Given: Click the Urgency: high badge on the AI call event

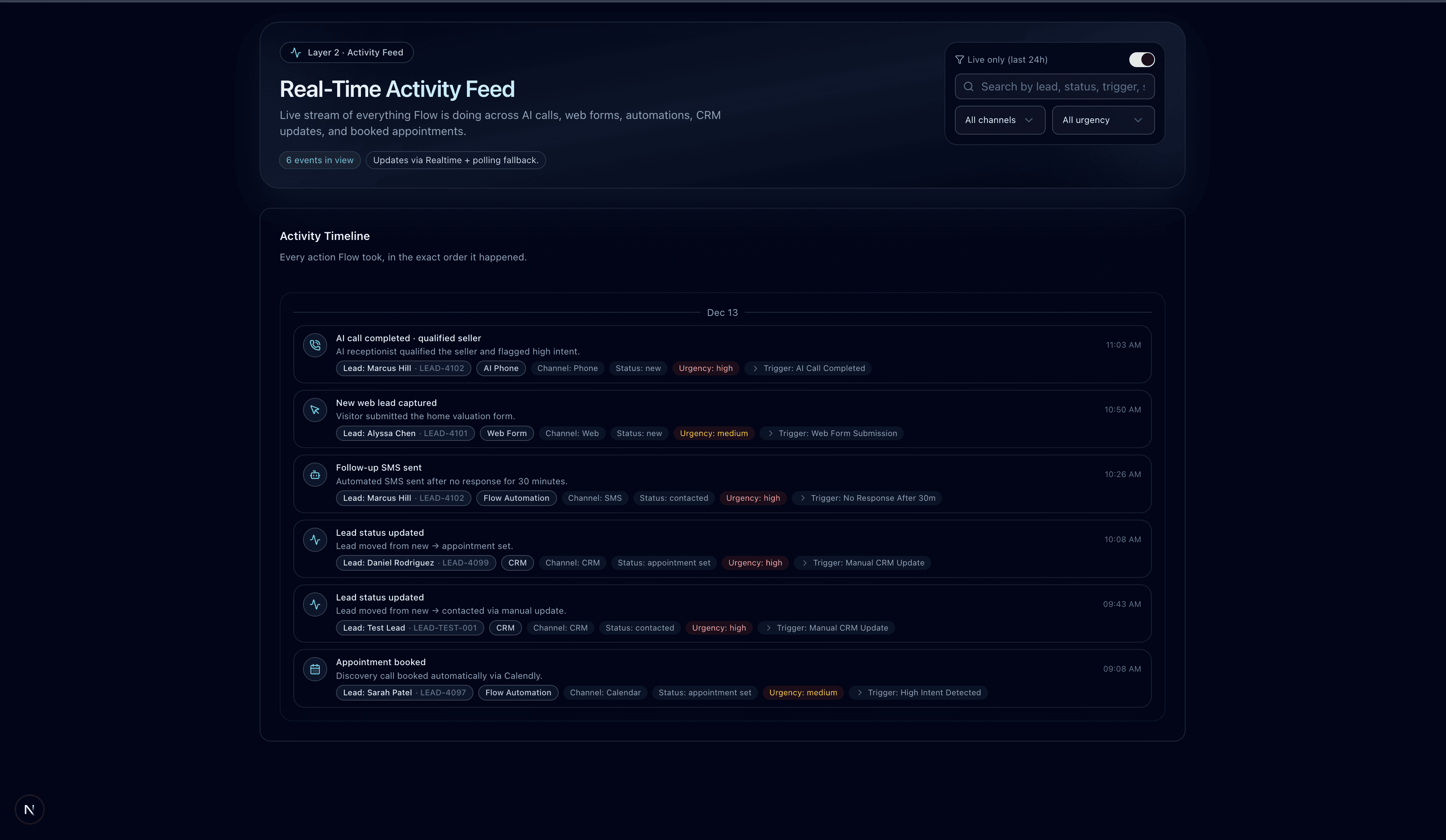Looking at the screenshot, I should tap(706, 368).
